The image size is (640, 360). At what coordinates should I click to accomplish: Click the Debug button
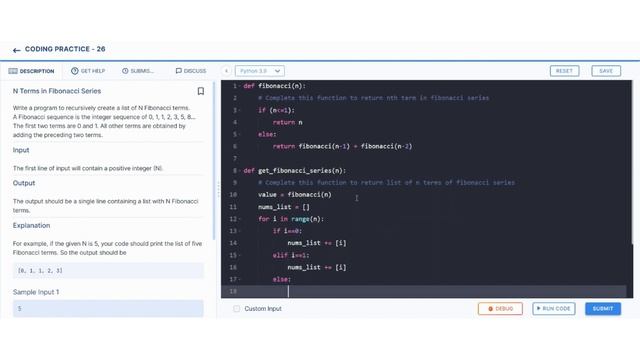click(500, 309)
